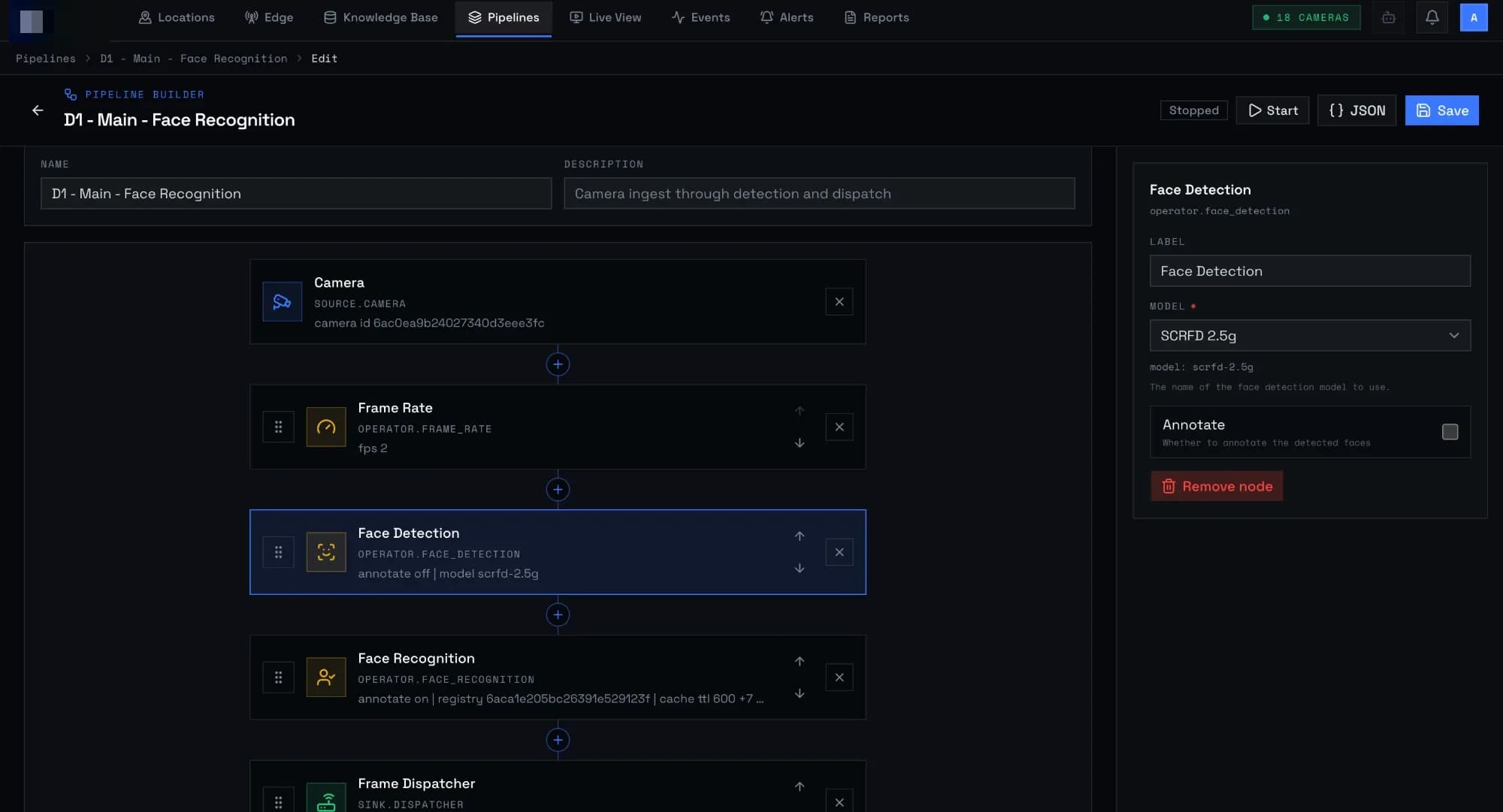Open the user avatar A menu

[1474, 17]
